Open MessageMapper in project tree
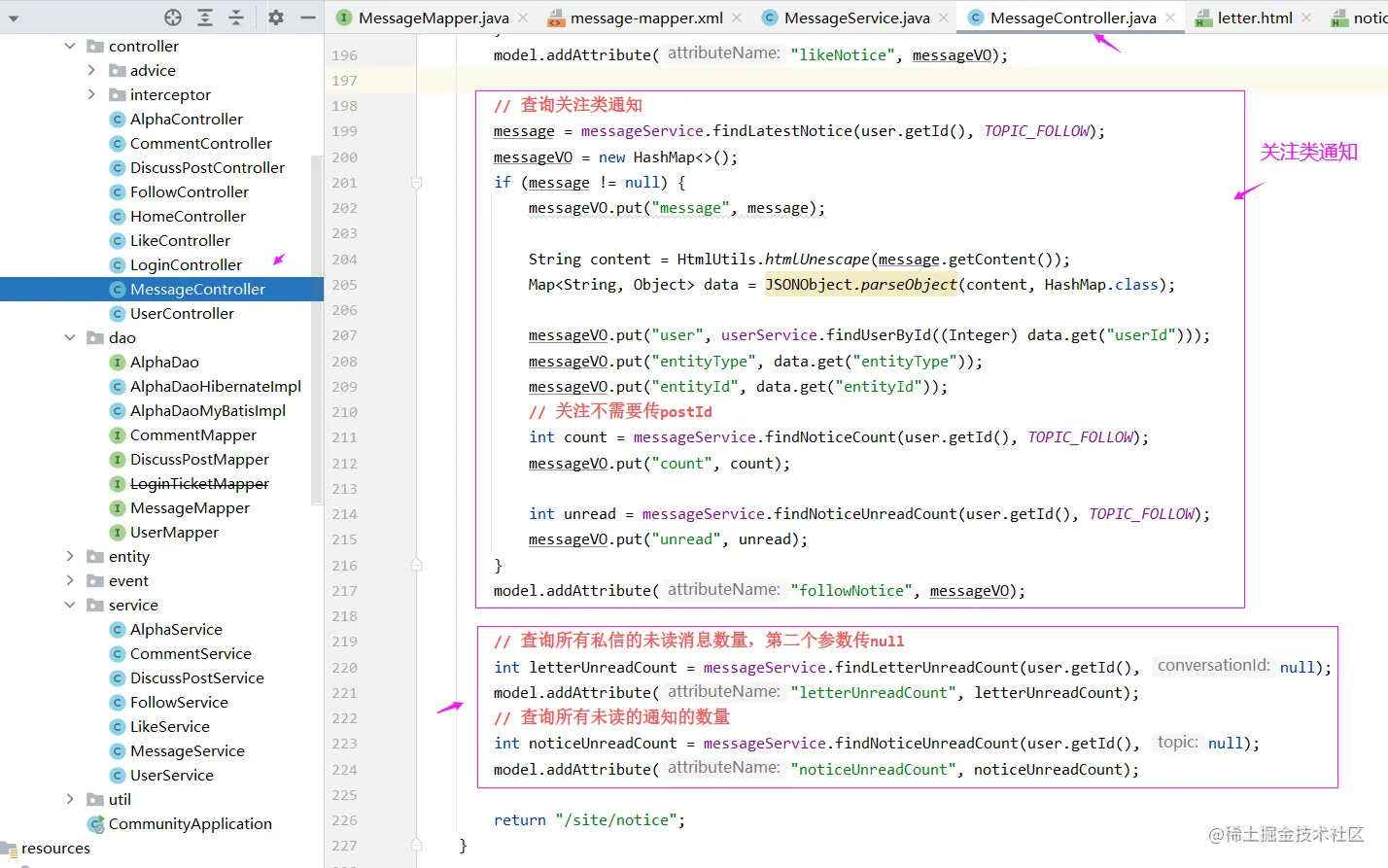This screenshot has width=1388, height=868. (x=190, y=507)
